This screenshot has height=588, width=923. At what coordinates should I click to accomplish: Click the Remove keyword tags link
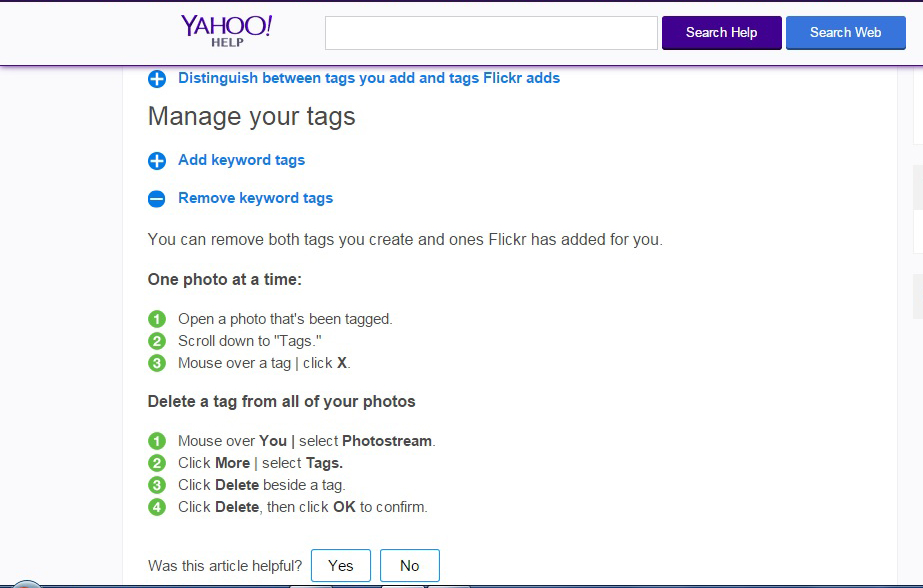click(x=255, y=198)
